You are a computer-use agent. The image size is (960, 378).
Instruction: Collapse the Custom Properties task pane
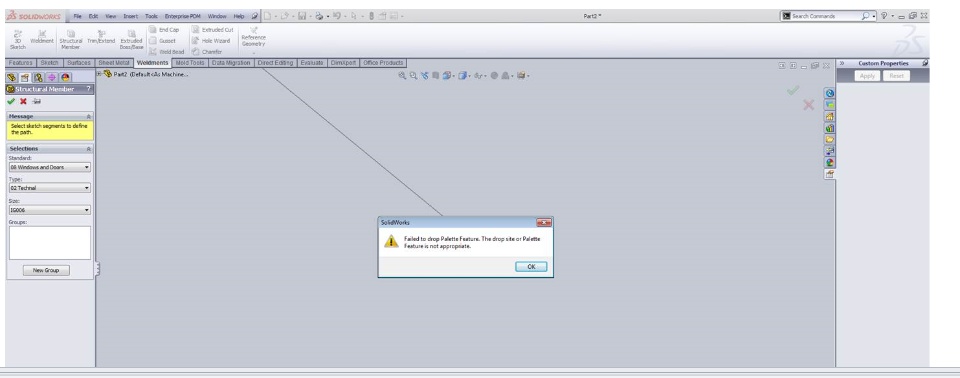pos(842,63)
